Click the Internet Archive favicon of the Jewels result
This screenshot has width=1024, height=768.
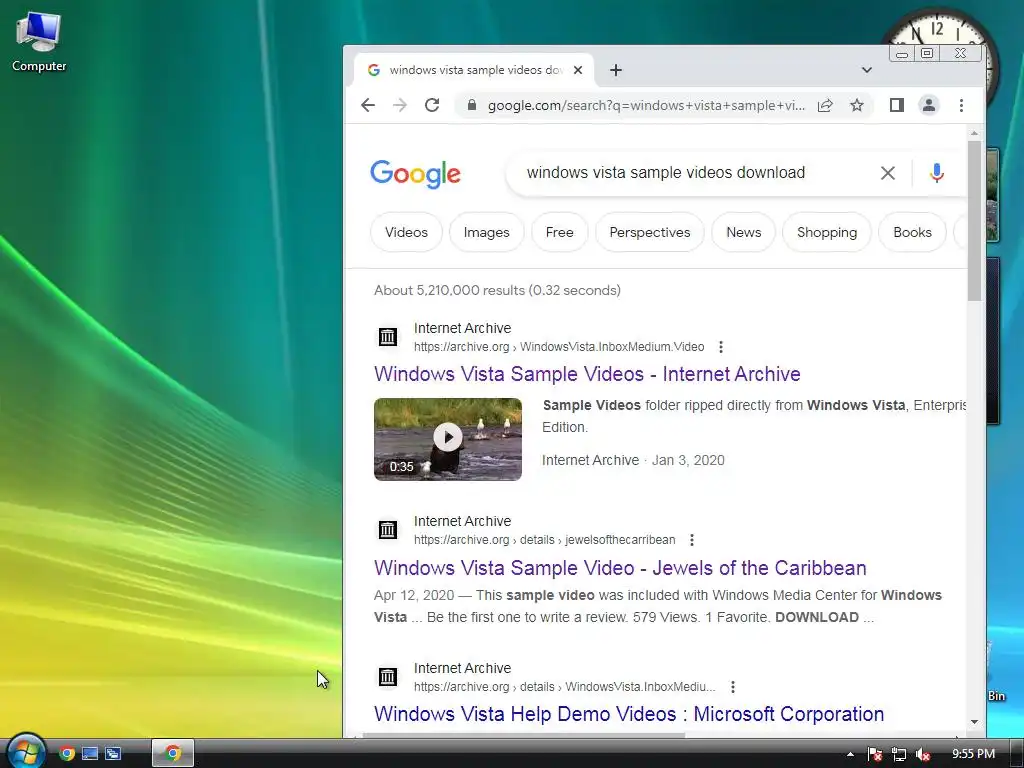click(388, 530)
